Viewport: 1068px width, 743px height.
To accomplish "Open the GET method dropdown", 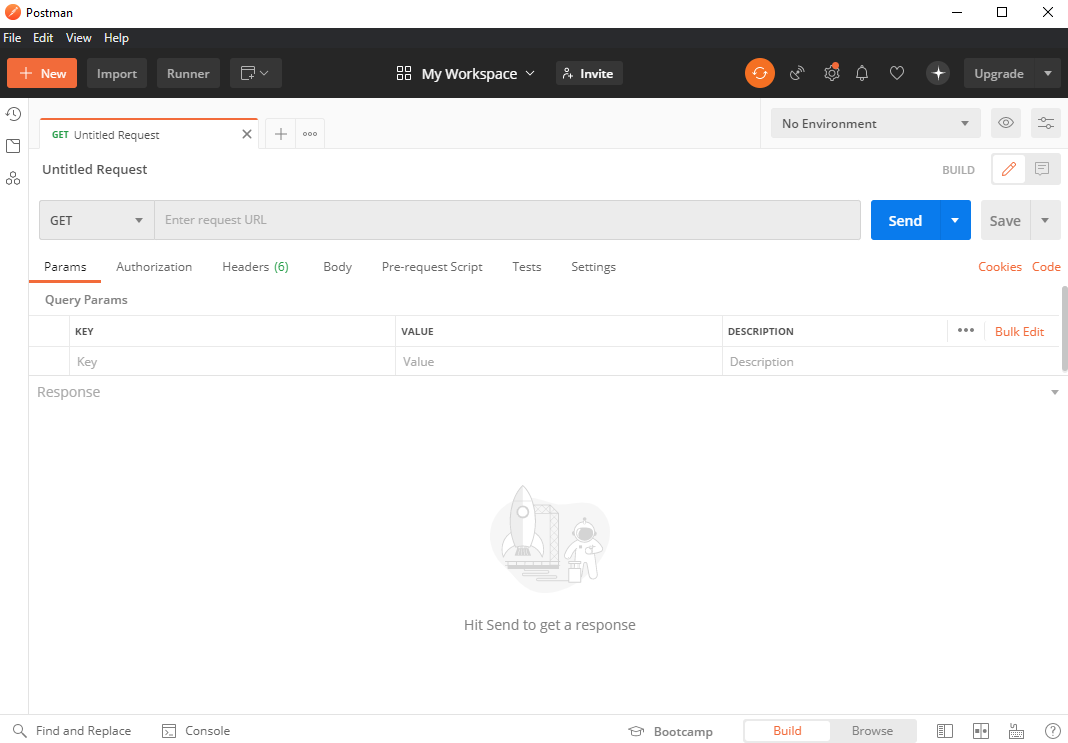I will [x=97, y=220].
